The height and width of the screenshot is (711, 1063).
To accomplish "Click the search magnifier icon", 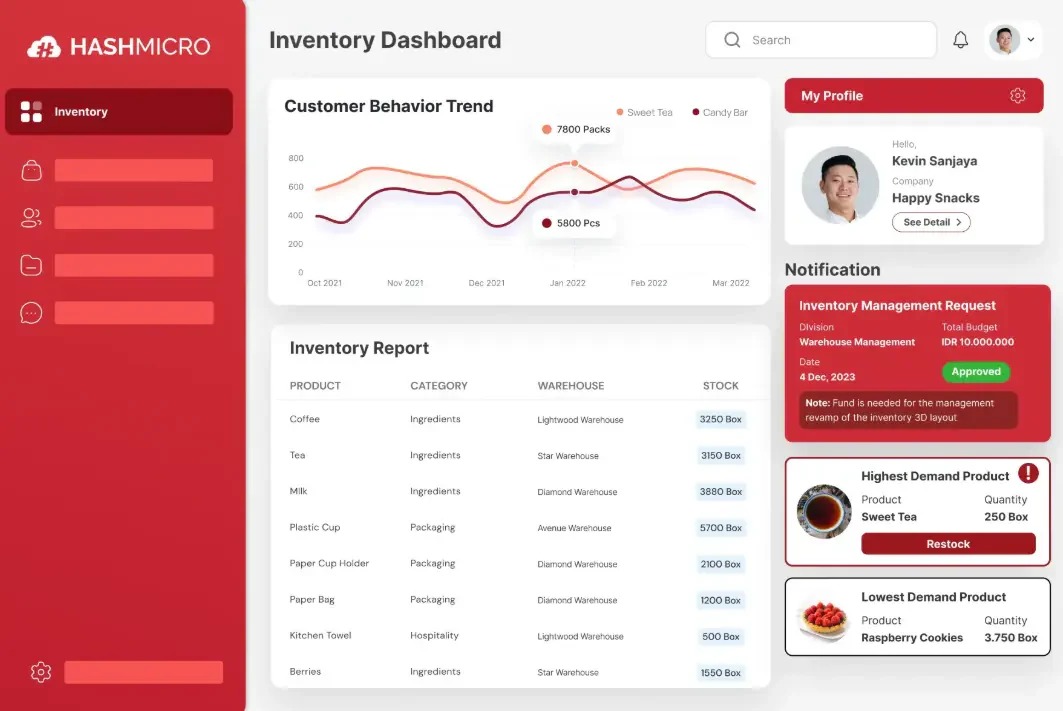I will (x=732, y=40).
